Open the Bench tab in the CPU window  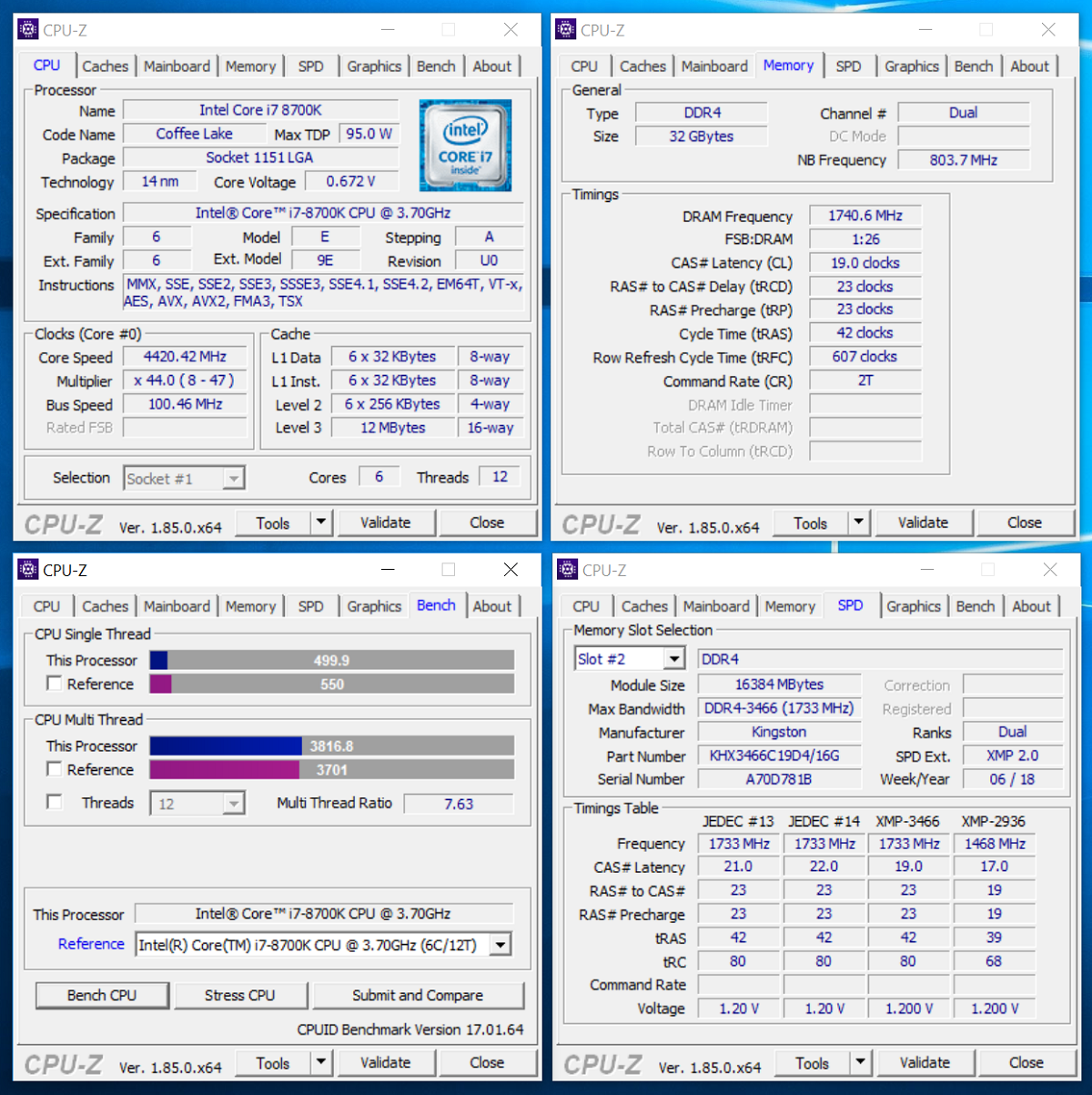pos(436,66)
